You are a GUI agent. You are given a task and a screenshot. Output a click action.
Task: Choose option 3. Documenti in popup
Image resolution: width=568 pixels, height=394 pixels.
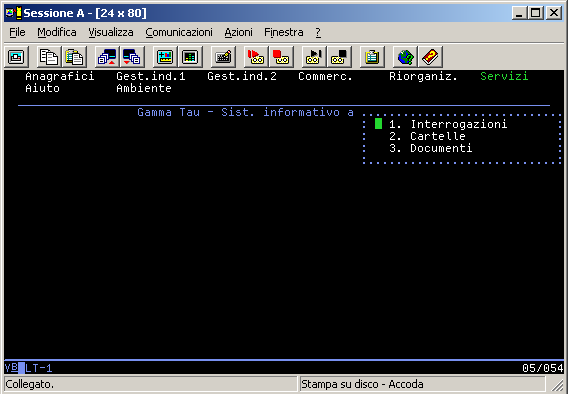pyautogui.click(x=431, y=148)
